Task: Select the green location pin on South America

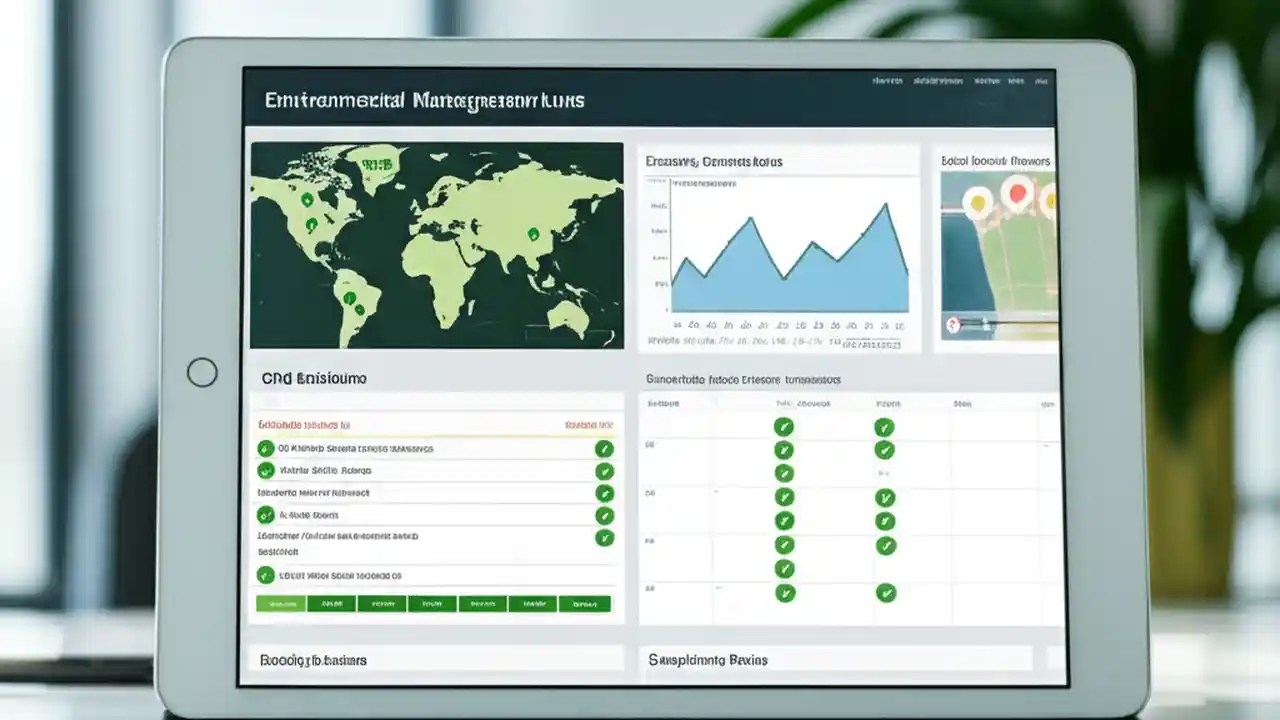Action: coord(350,298)
